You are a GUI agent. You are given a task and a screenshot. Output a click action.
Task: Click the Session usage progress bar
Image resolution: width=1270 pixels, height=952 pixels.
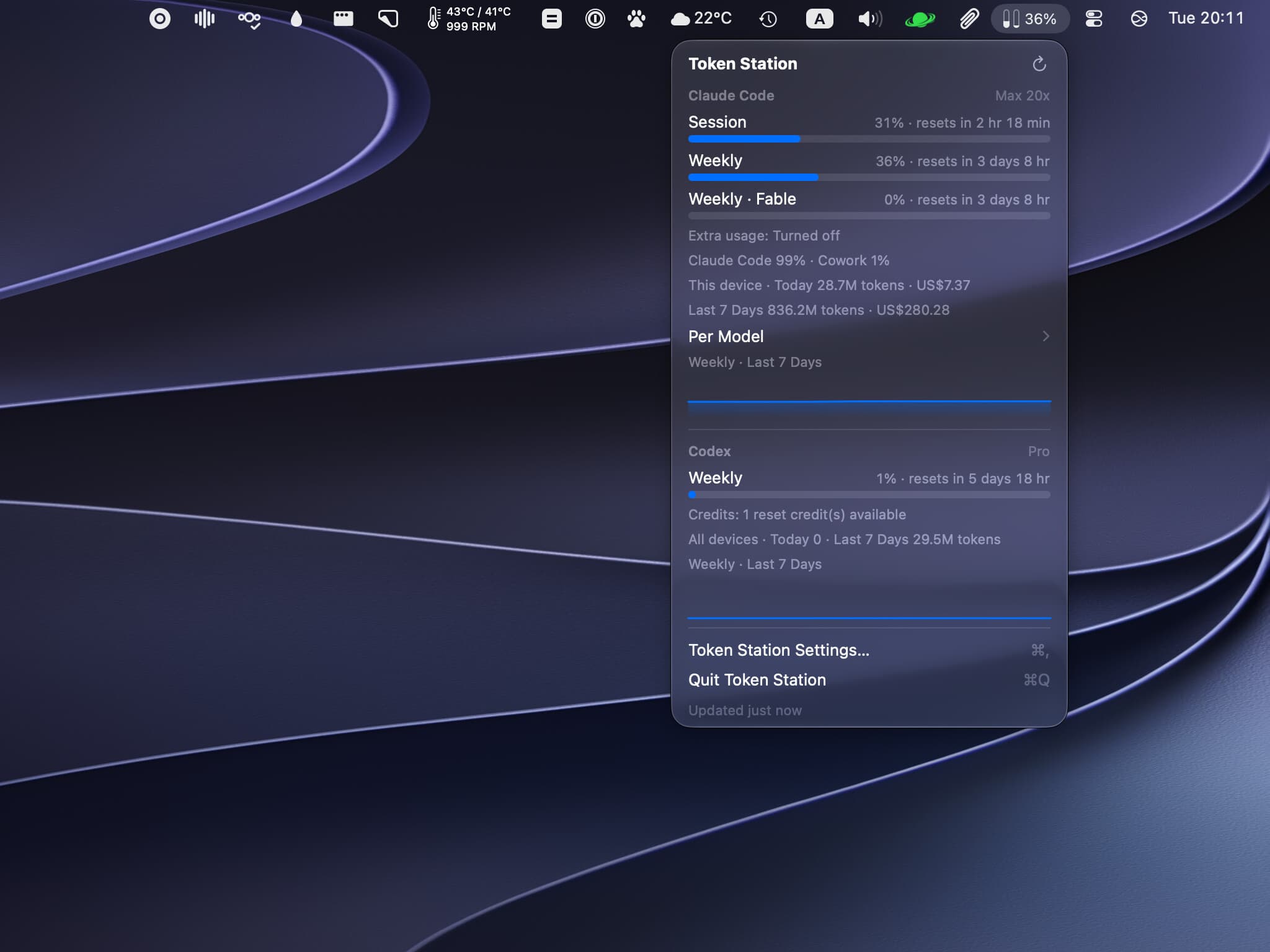click(869, 139)
